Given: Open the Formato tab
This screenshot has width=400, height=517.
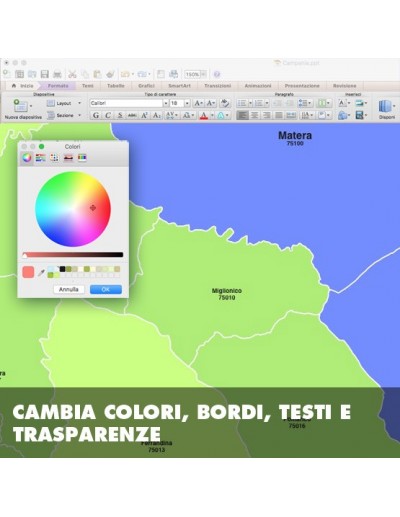Looking at the screenshot, I should tap(58, 86).
